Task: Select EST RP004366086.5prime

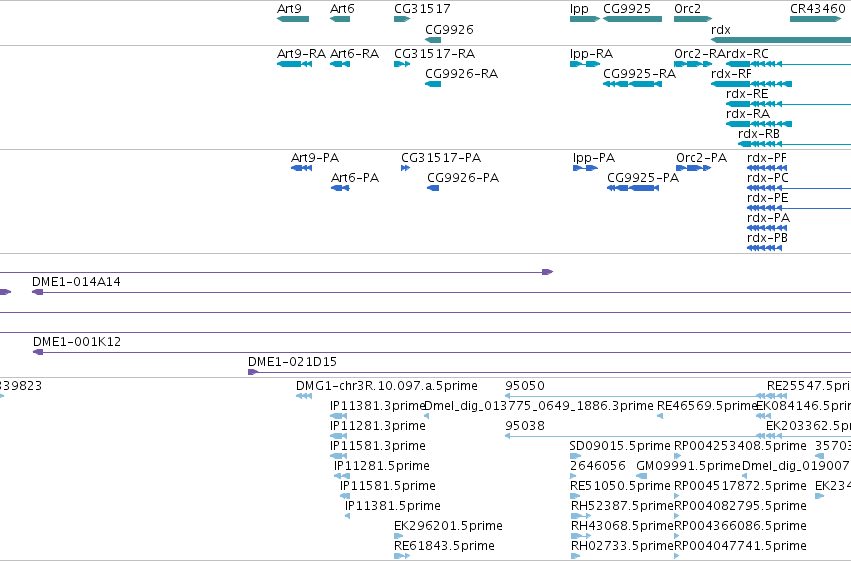Action: (677, 536)
